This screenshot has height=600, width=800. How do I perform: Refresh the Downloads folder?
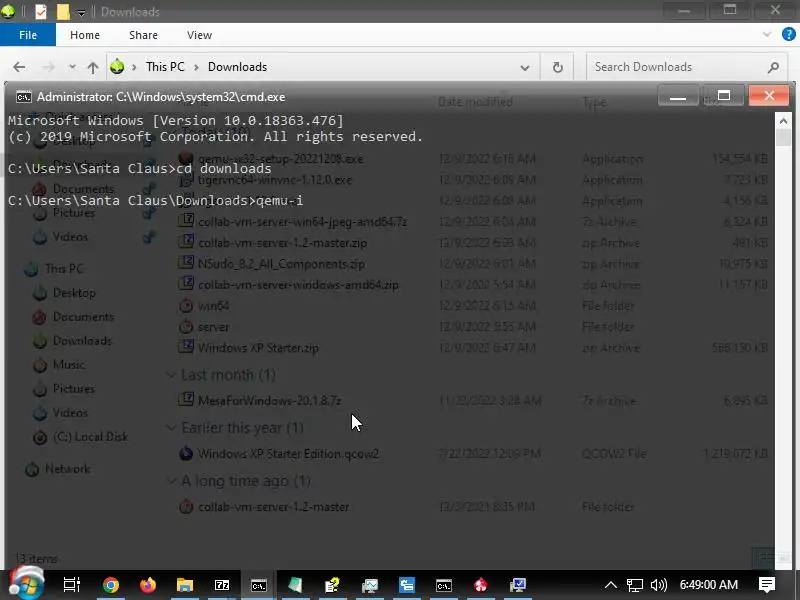(x=558, y=67)
